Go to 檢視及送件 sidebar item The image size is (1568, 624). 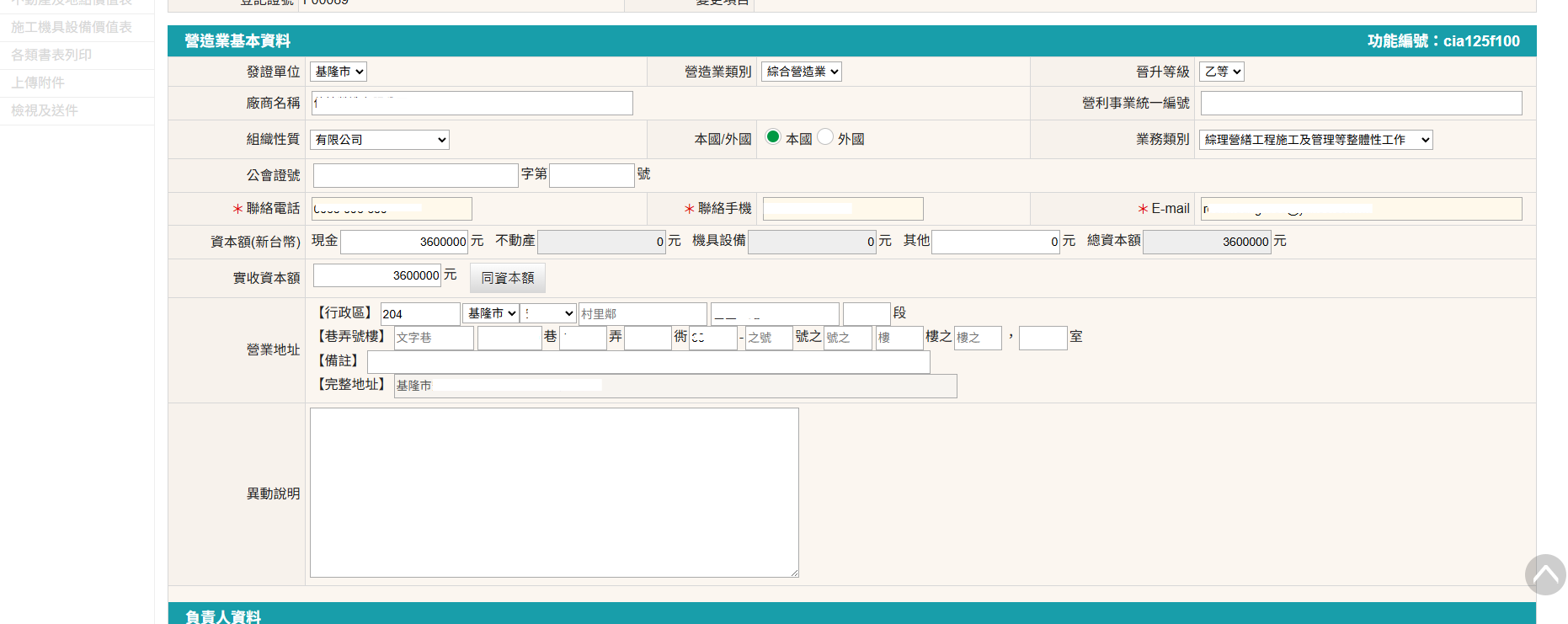click(x=45, y=110)
